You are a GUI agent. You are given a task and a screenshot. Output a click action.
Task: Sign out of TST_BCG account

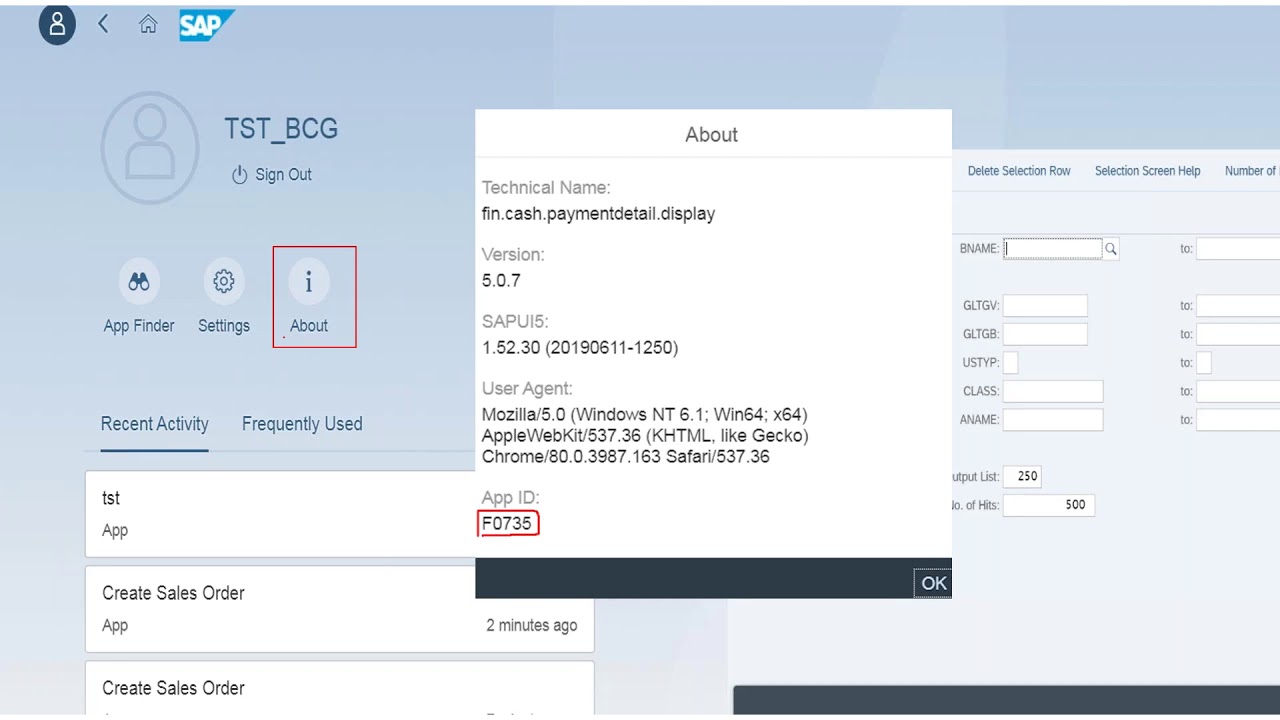(x=272, y=174)
